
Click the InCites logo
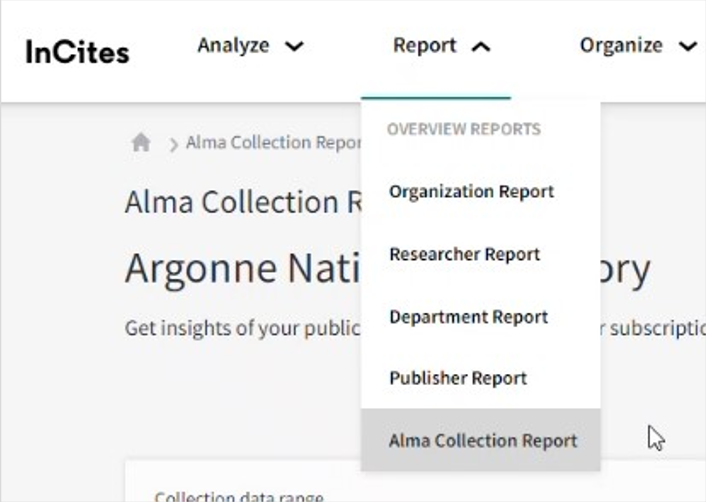(77, 52)
